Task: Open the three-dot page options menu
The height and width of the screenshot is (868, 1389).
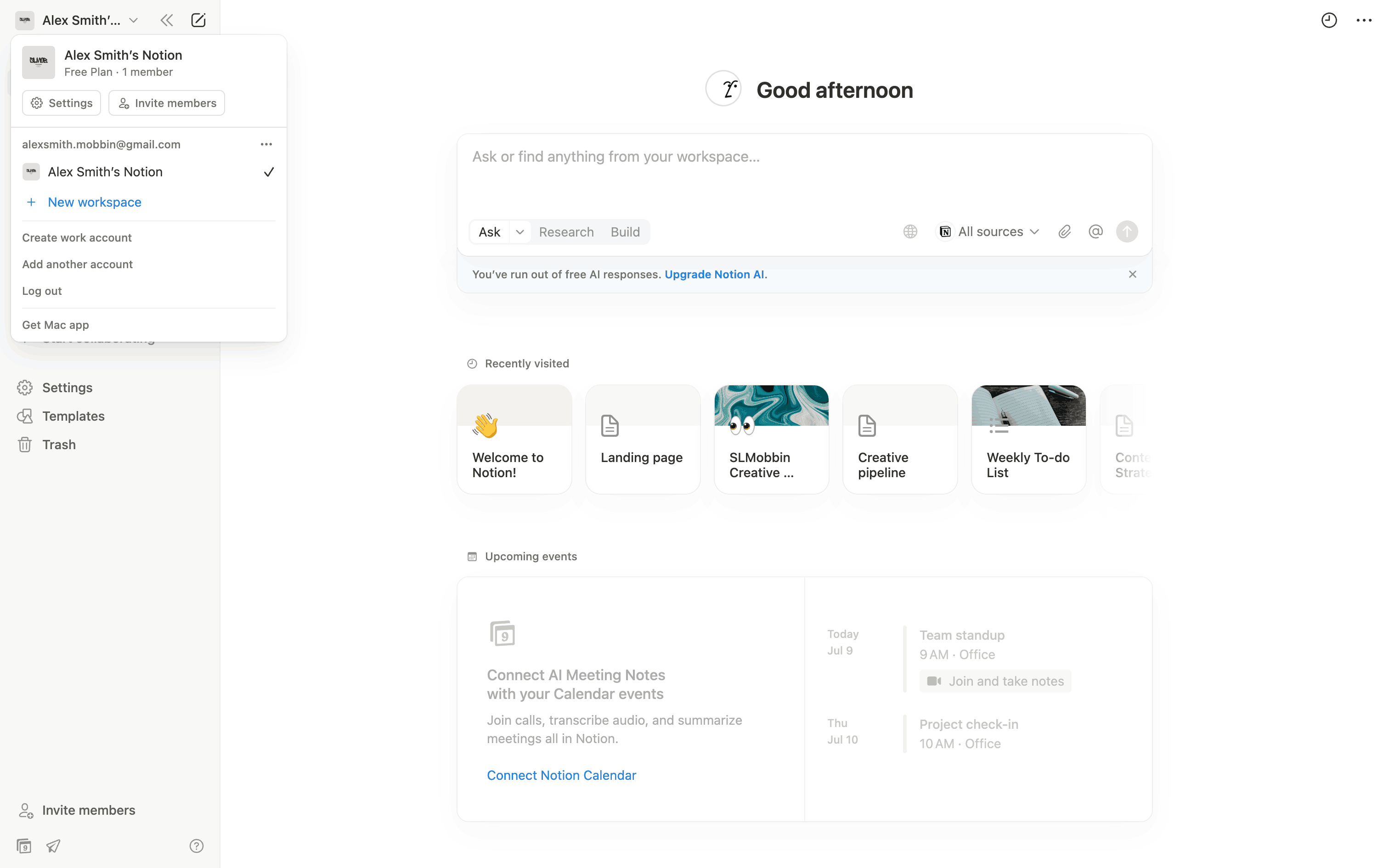Action: [x=1364, y=21]
